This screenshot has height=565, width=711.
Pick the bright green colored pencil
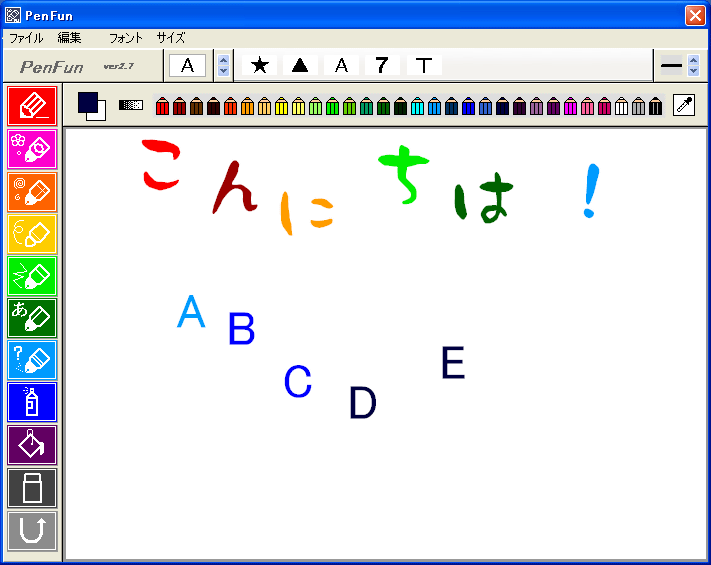click(332, 106)
